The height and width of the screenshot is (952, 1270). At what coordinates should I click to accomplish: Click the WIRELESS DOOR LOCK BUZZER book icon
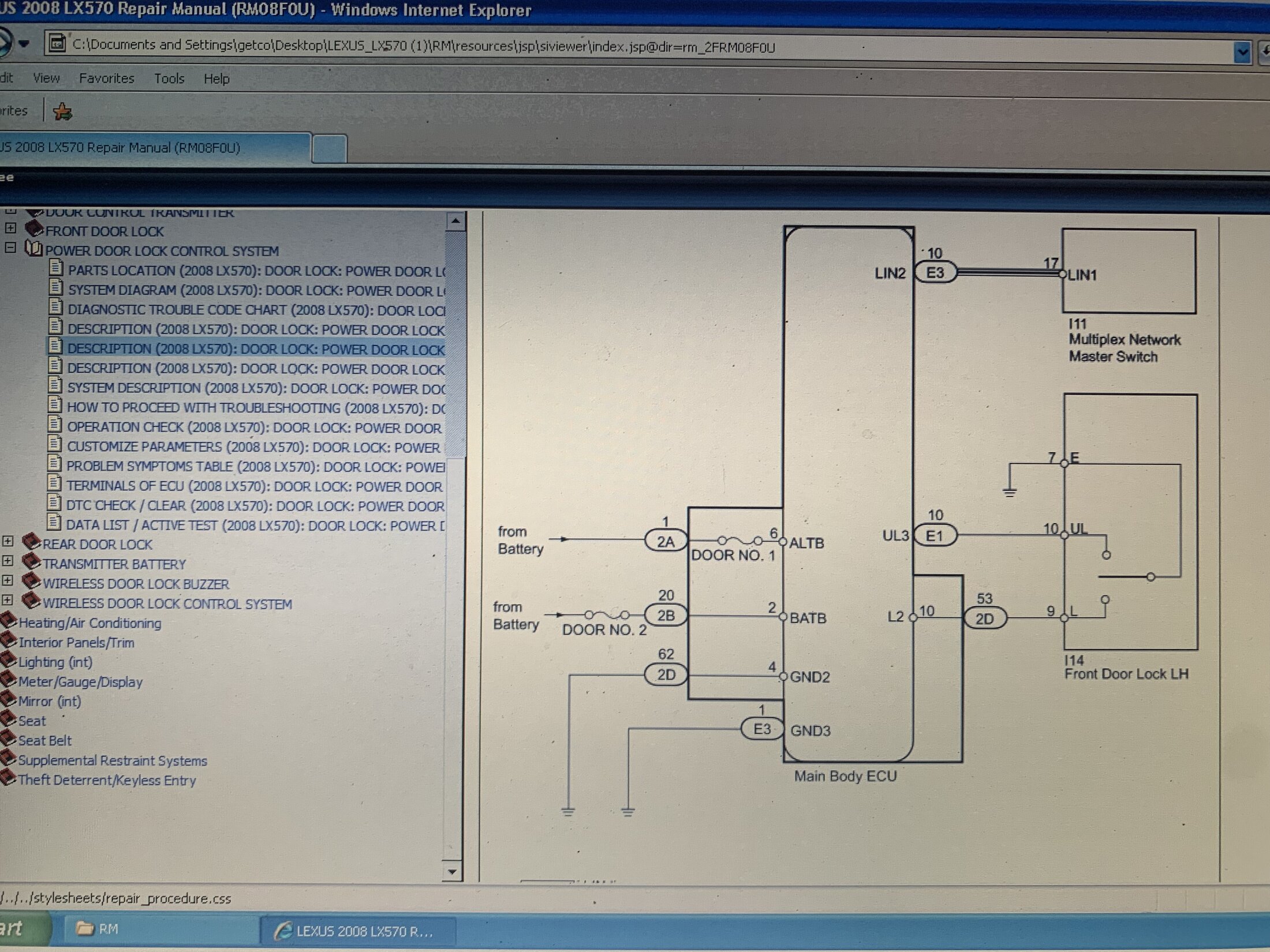(31, 582)
